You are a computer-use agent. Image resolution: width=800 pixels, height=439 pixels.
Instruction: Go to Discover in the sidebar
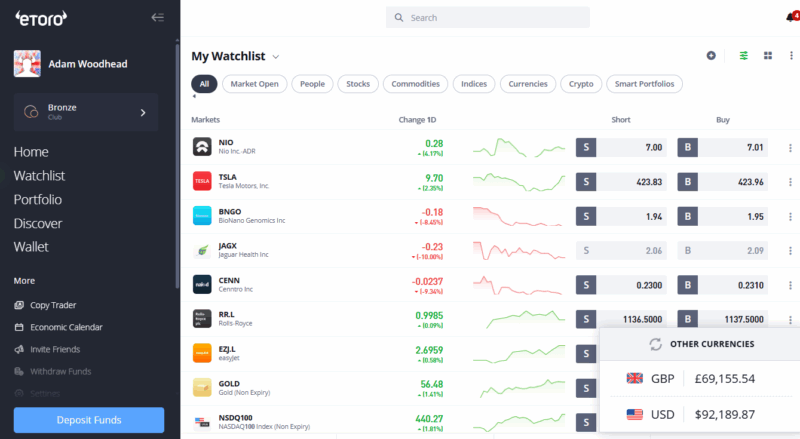point(37,223)
